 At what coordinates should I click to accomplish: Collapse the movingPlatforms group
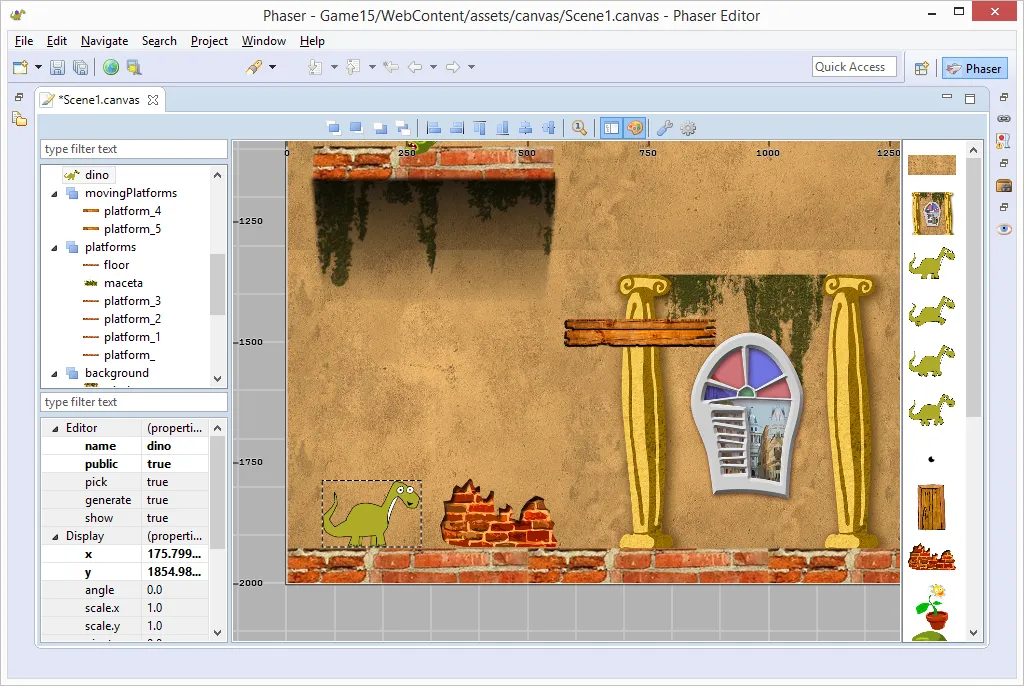pos(54,192)
